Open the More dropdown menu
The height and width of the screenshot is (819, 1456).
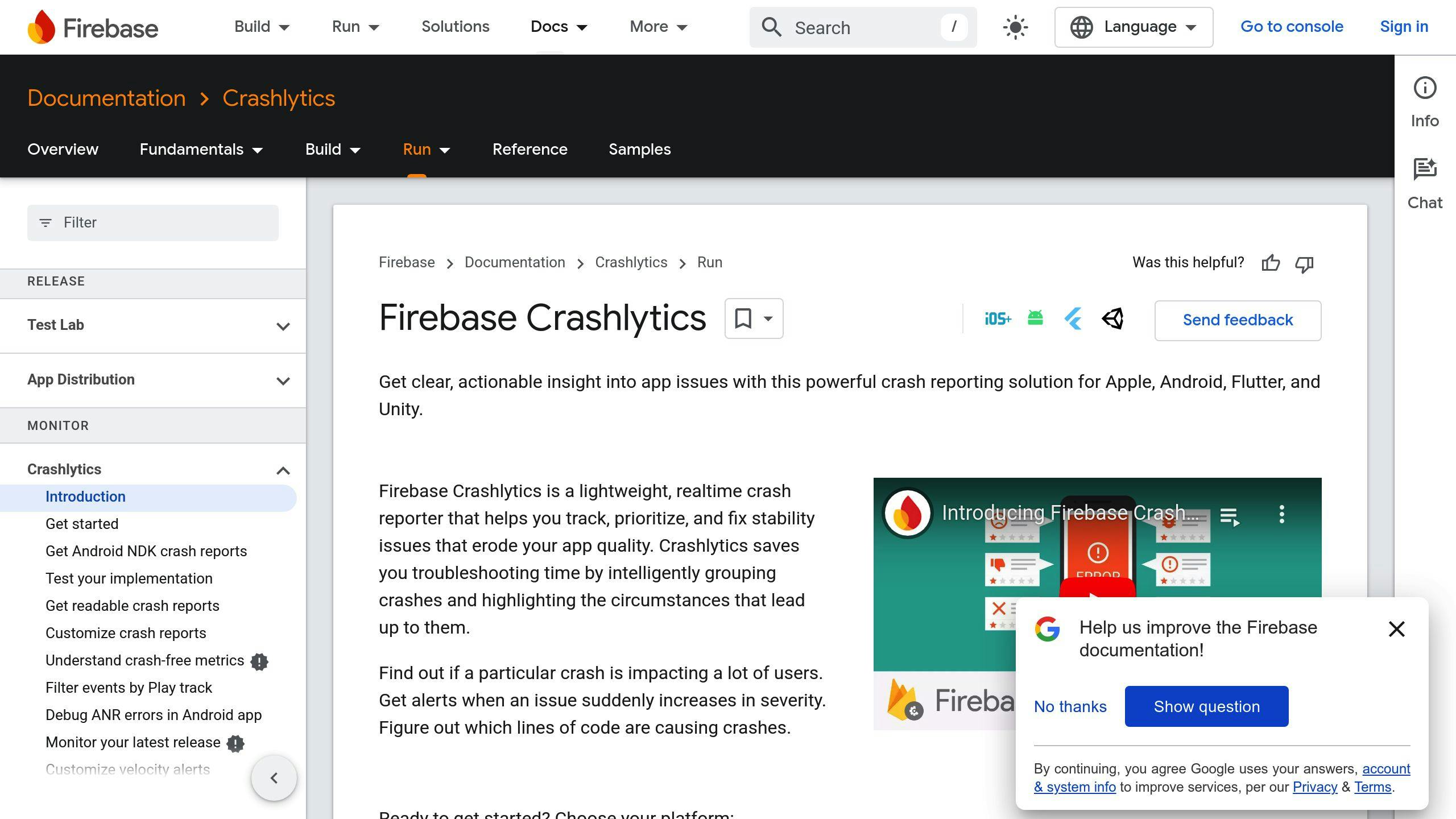(x=659, y=27)
